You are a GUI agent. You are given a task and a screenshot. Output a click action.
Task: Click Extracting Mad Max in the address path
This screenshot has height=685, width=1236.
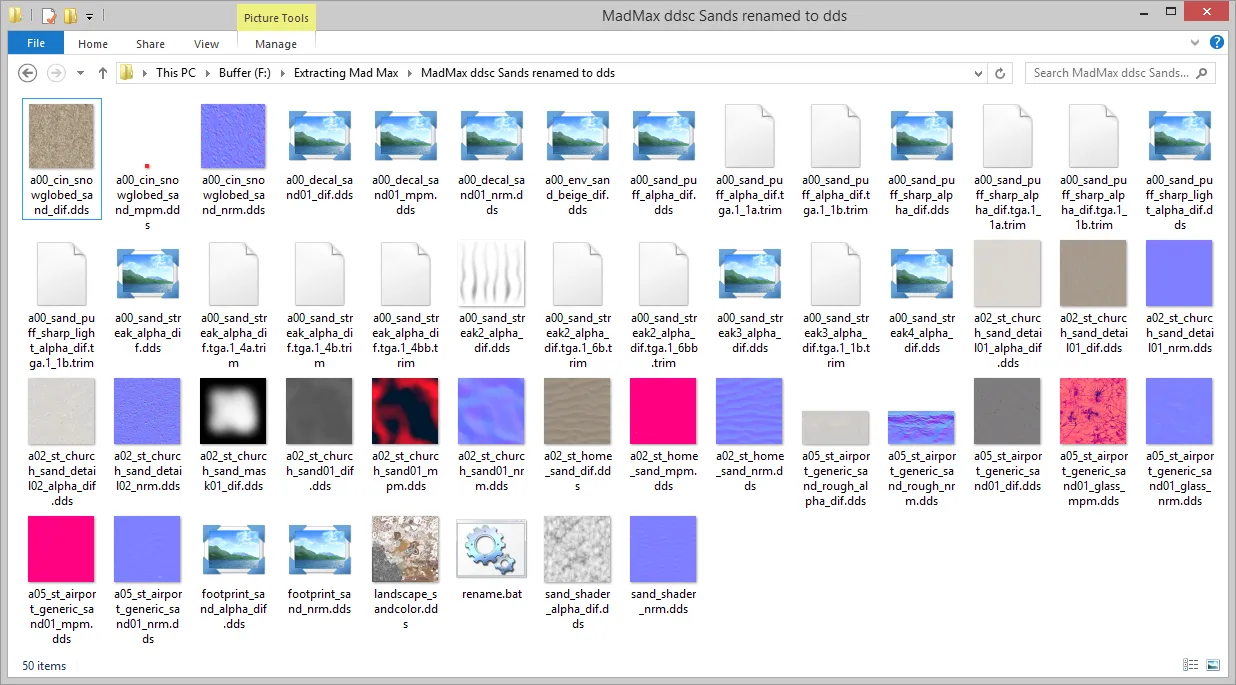[x=347, y=73]
